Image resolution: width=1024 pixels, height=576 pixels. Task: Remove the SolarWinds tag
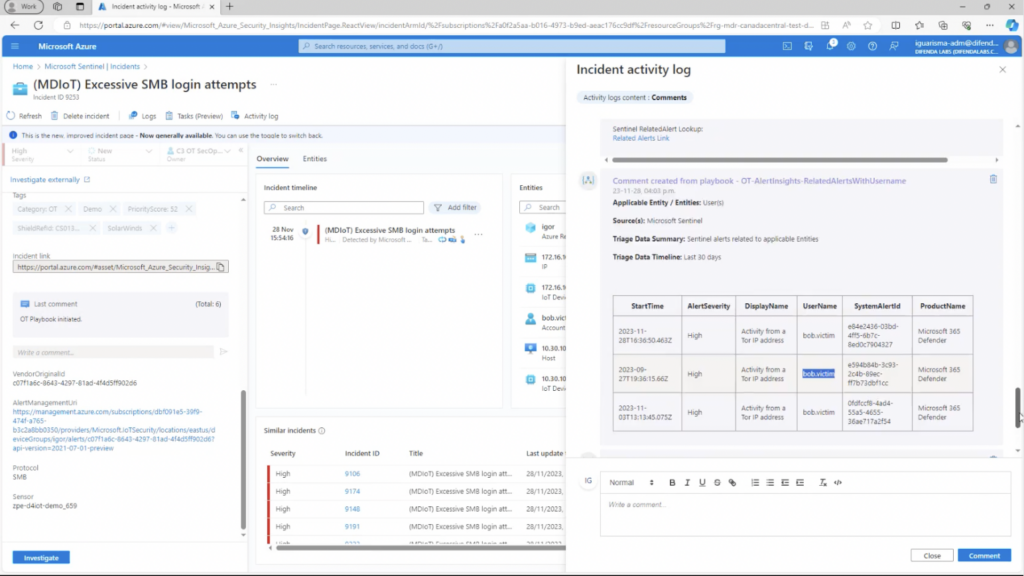pyautogui.click(x=153, y=228)
